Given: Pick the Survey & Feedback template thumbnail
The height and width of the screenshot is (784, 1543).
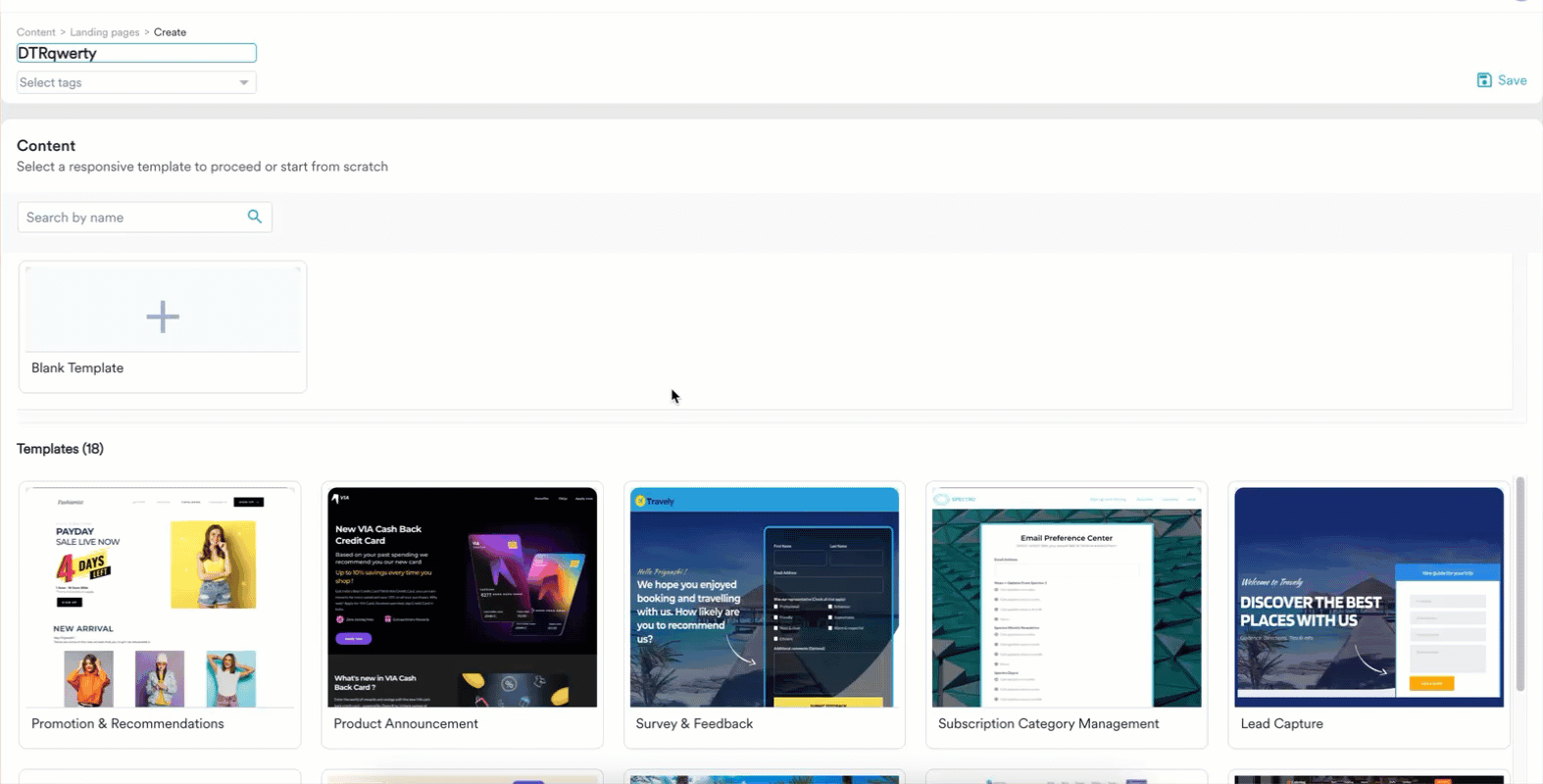Looking at the screenshot, I should point(765,597).
